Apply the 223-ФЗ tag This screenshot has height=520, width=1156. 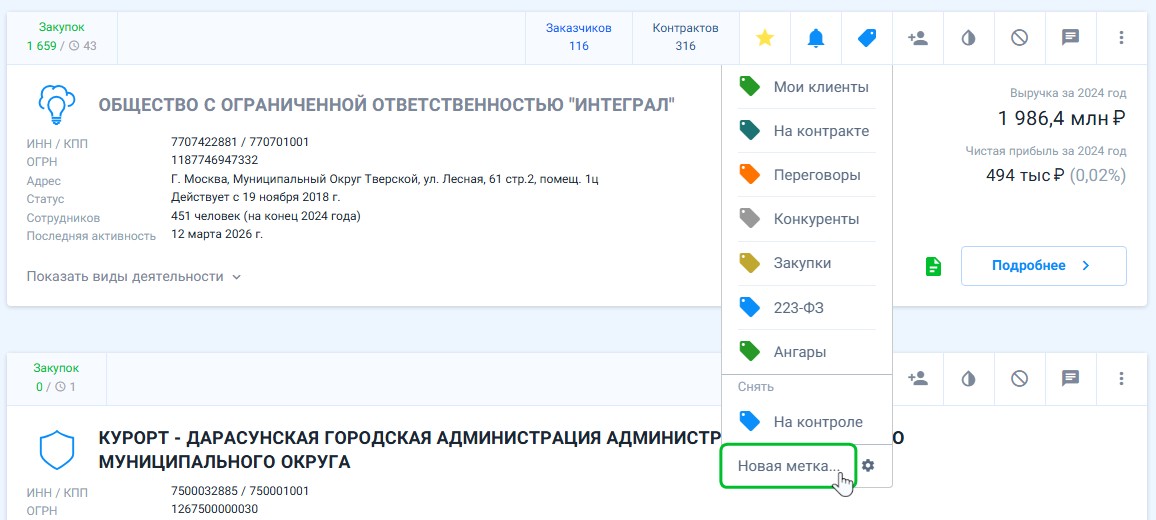(807, 308)
